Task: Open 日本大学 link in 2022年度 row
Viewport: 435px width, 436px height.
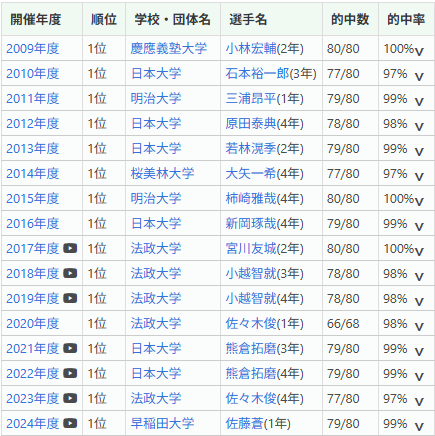Action: pyautogui.click(x=156, y=374)
